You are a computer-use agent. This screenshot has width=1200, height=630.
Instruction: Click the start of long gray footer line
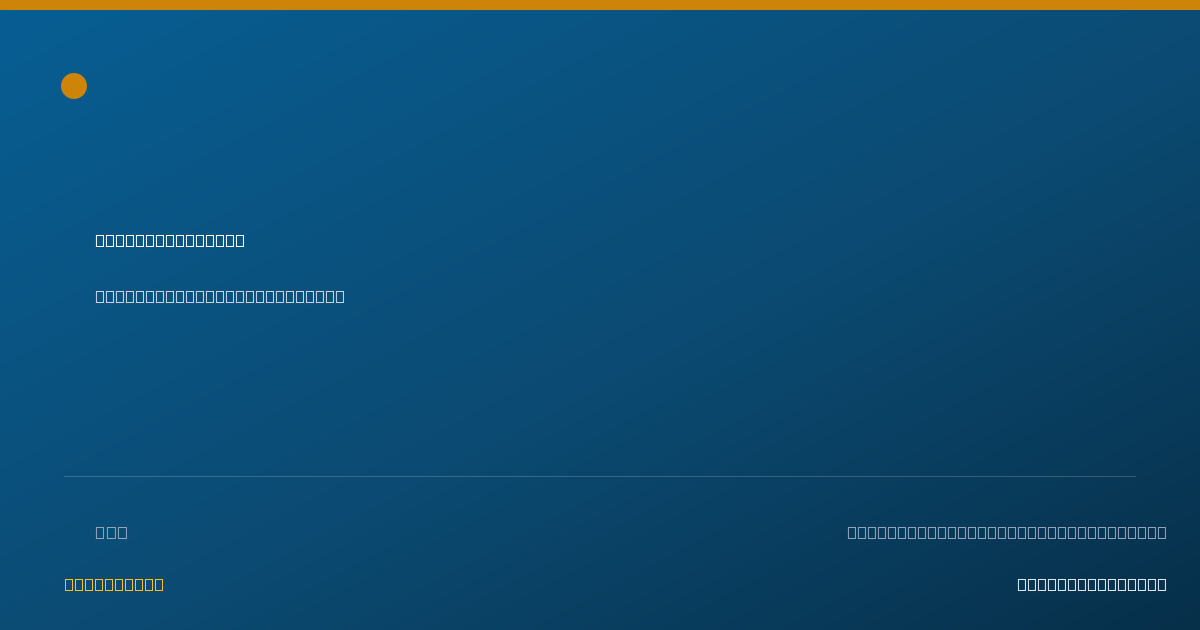click(852, 532)
